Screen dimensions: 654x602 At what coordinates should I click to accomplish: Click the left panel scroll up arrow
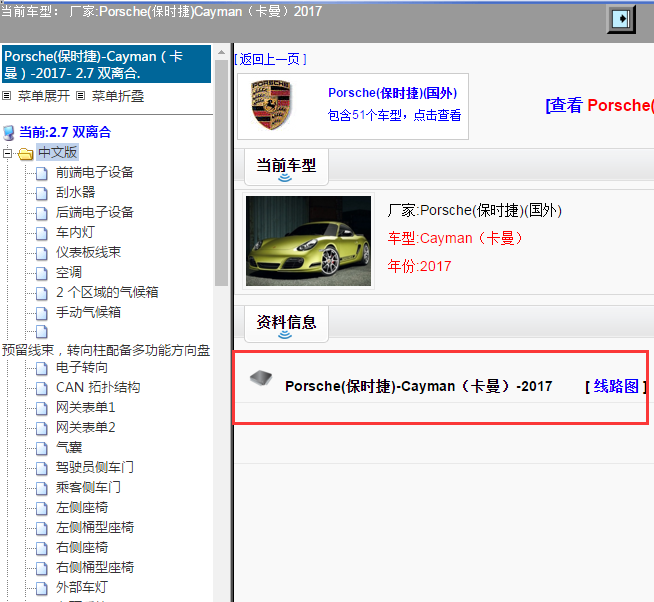(221, 52)
